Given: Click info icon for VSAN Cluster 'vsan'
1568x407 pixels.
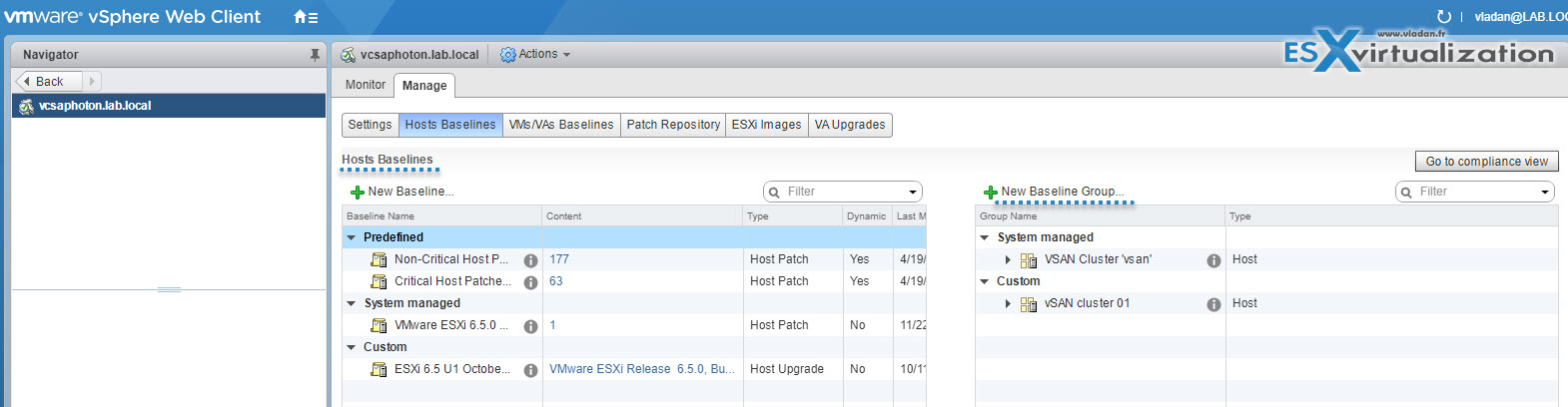Looking at the screenshot, I should coord(1213,260).
